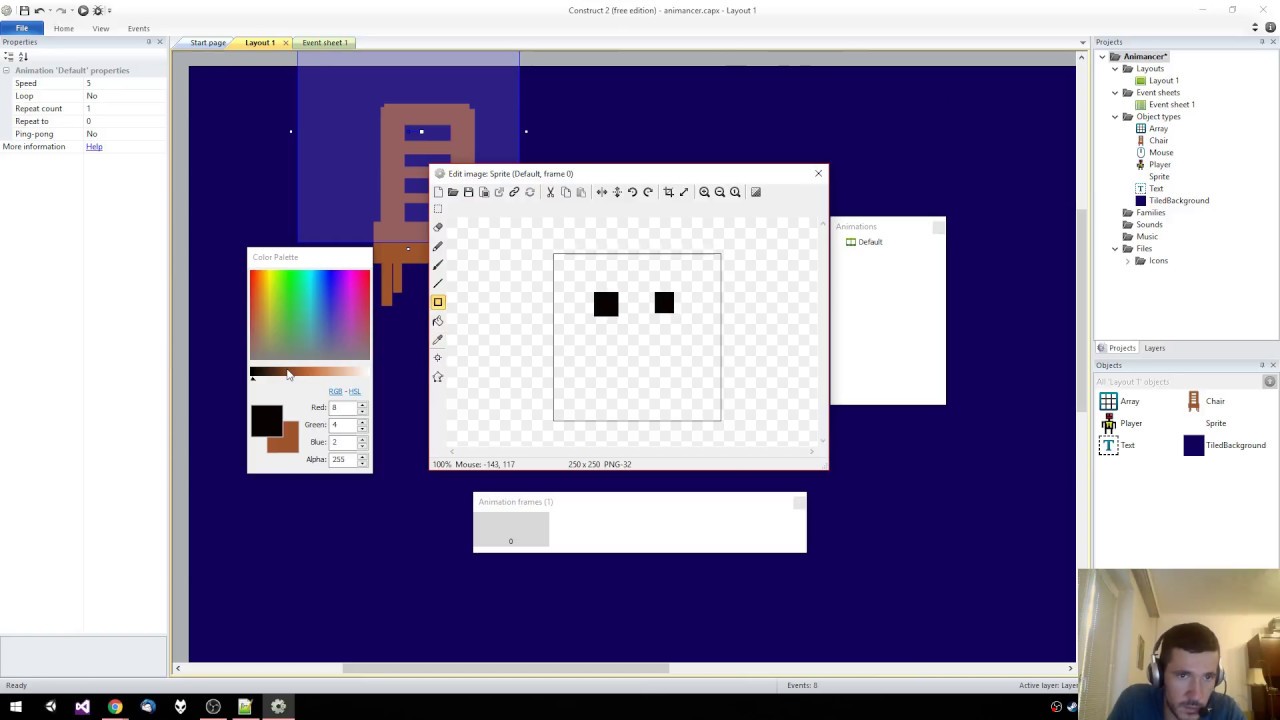
Task: Click the Red value input field
Action: pos(343,408)
